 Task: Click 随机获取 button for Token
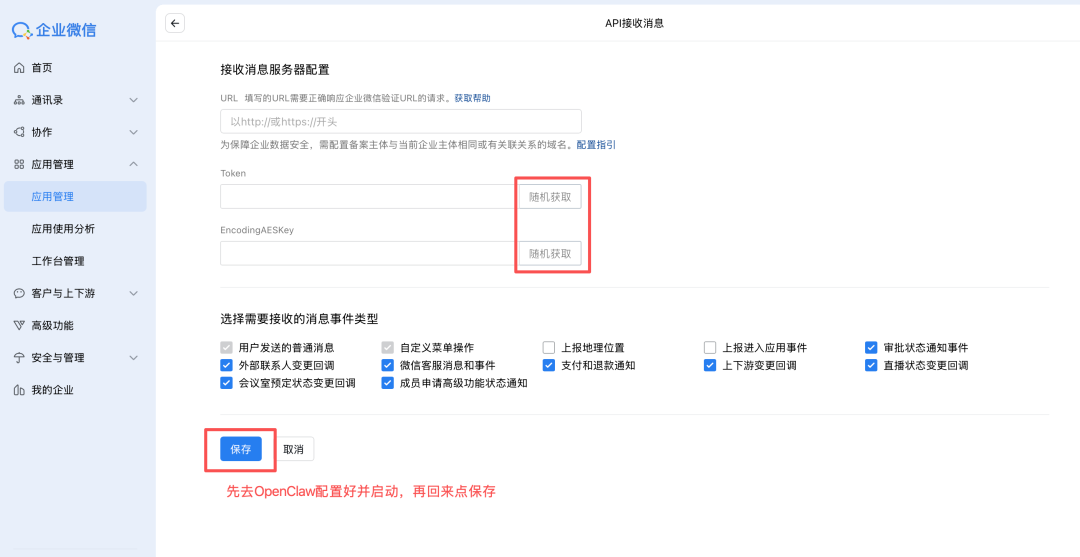(550, 196)
